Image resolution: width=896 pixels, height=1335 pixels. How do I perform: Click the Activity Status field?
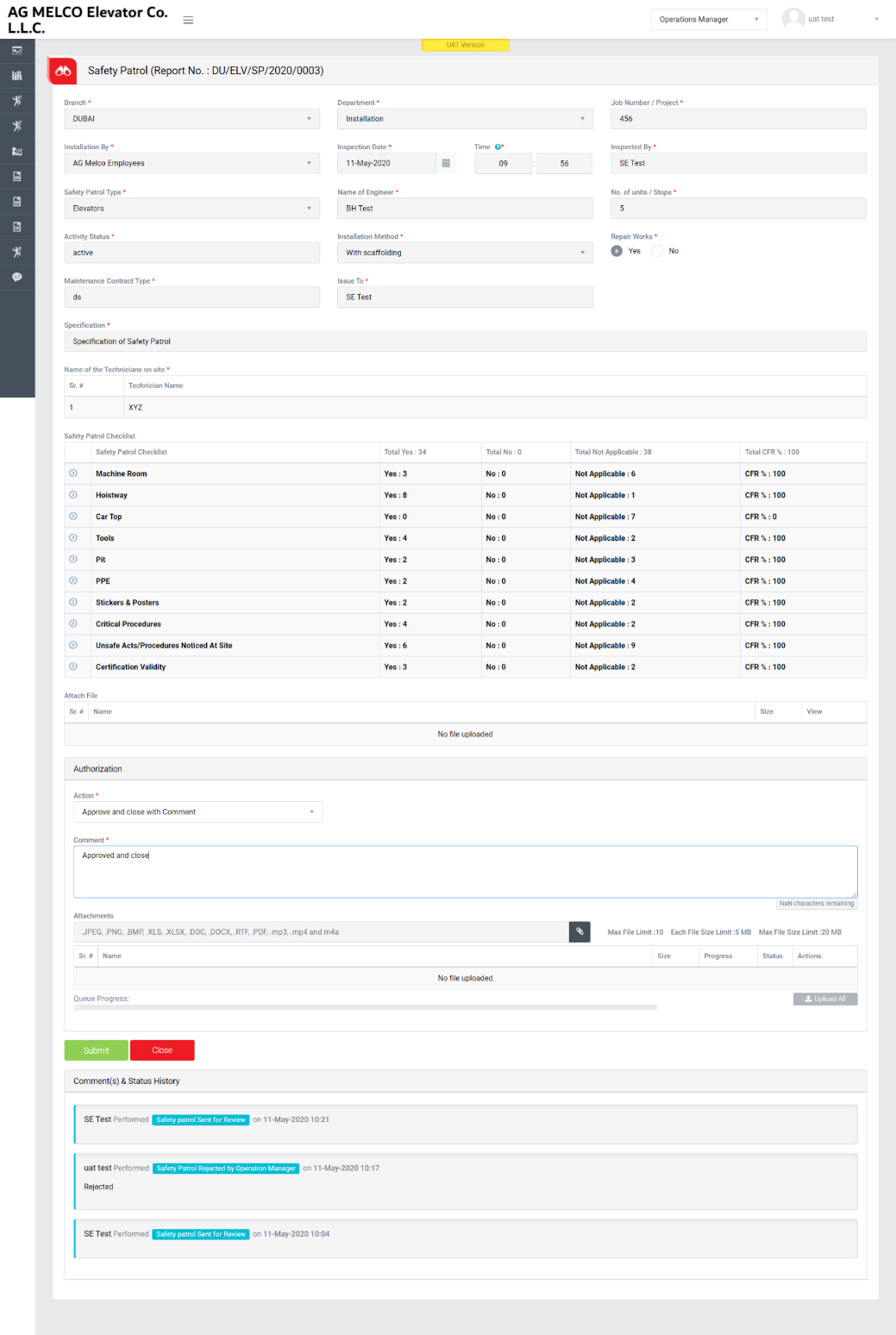191,253
